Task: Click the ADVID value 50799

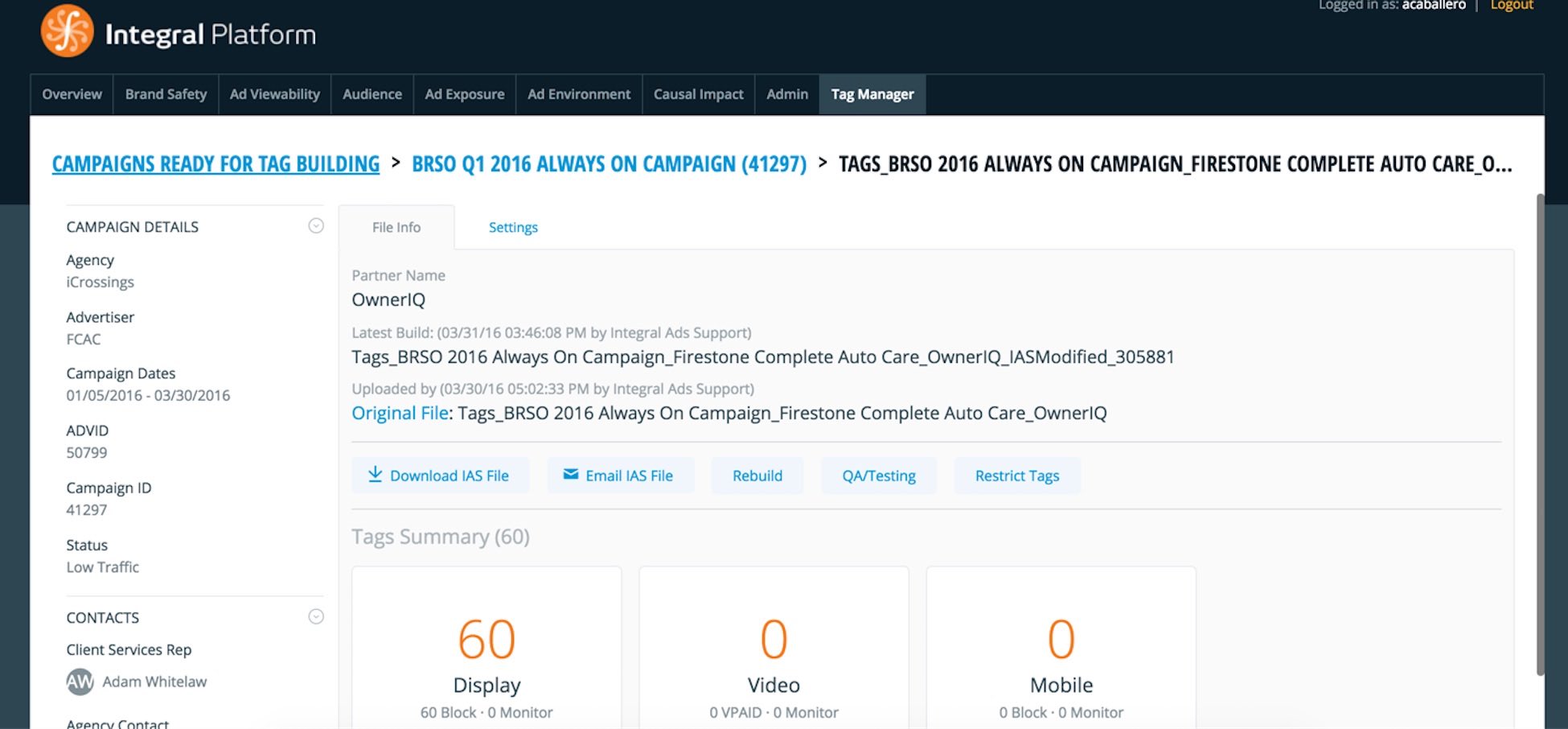Action: tap(86, 453)
